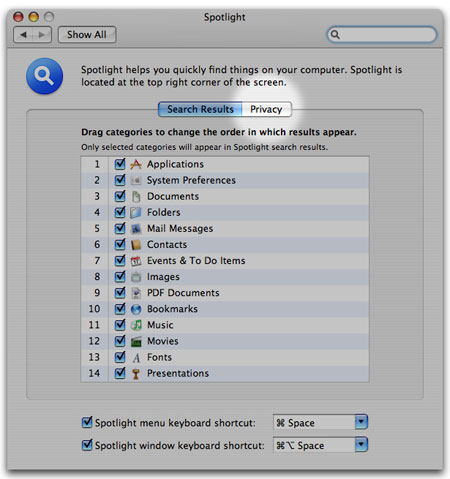Click the Contacts address book icon
450x479 pixels.
click(136, 245)
